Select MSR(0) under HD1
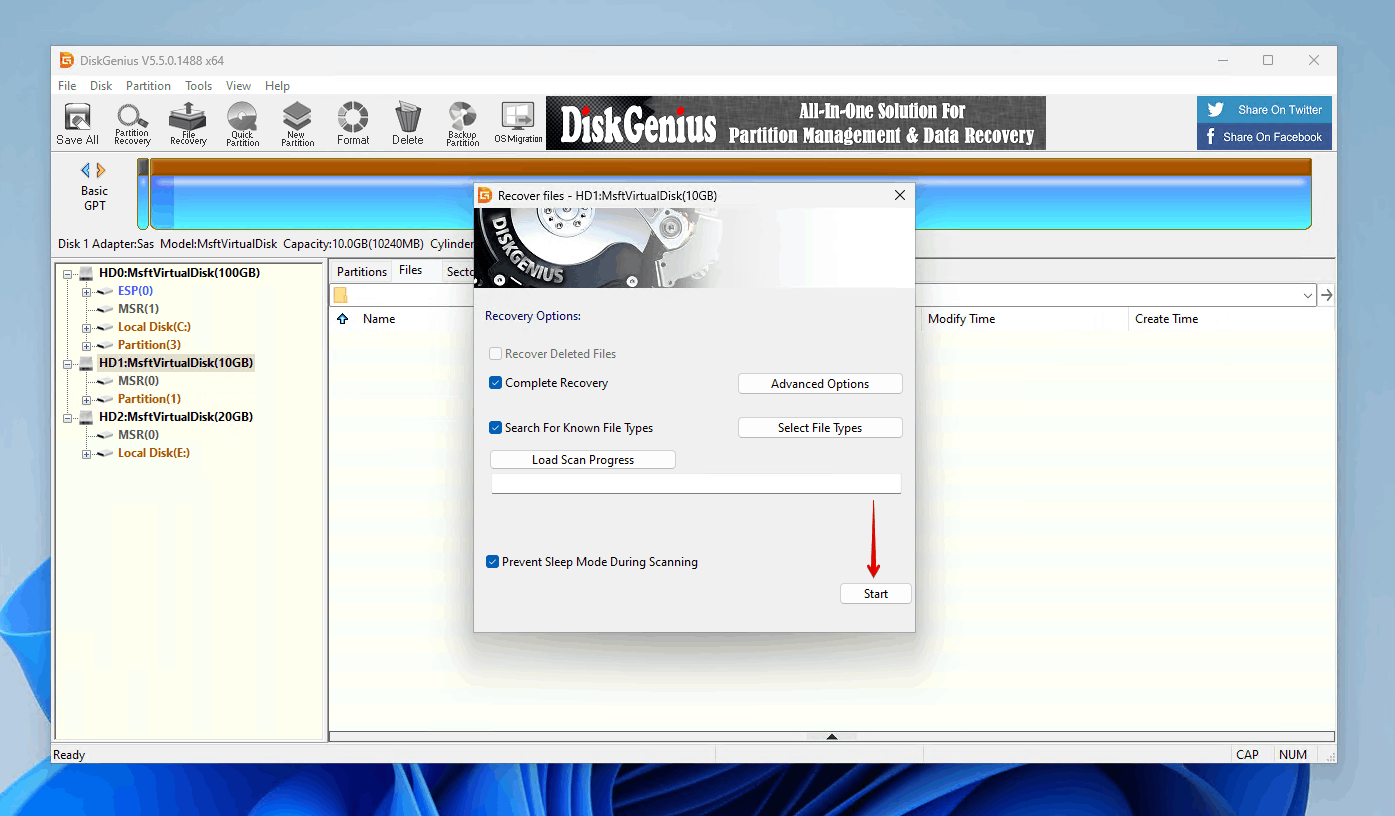 (x=138, y=381)
